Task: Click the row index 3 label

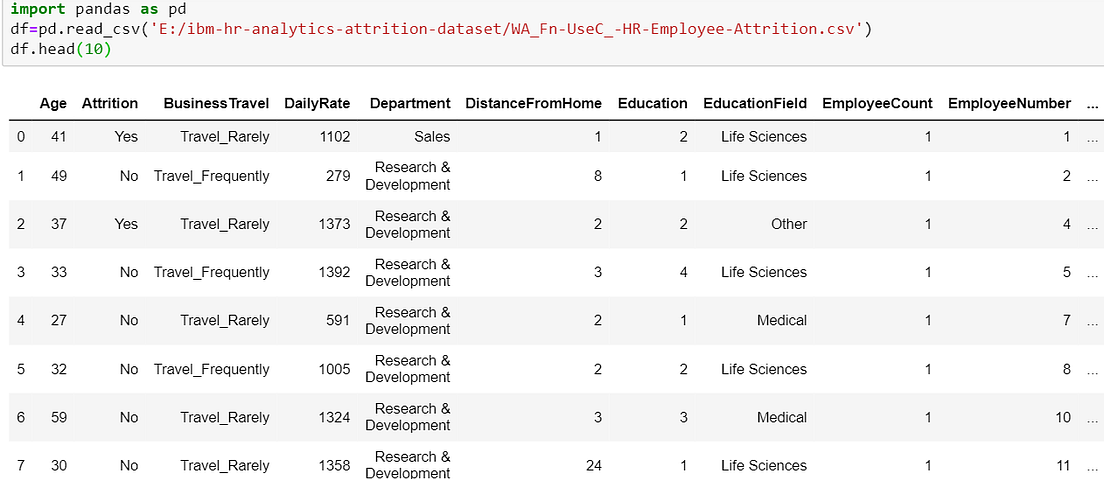Action: [x=21, y=272]
